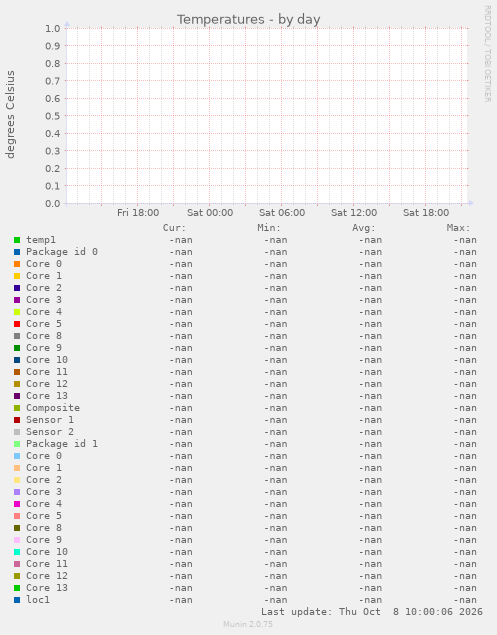Click the gray Sensor 2 legend swatch

tap(17, 432)
